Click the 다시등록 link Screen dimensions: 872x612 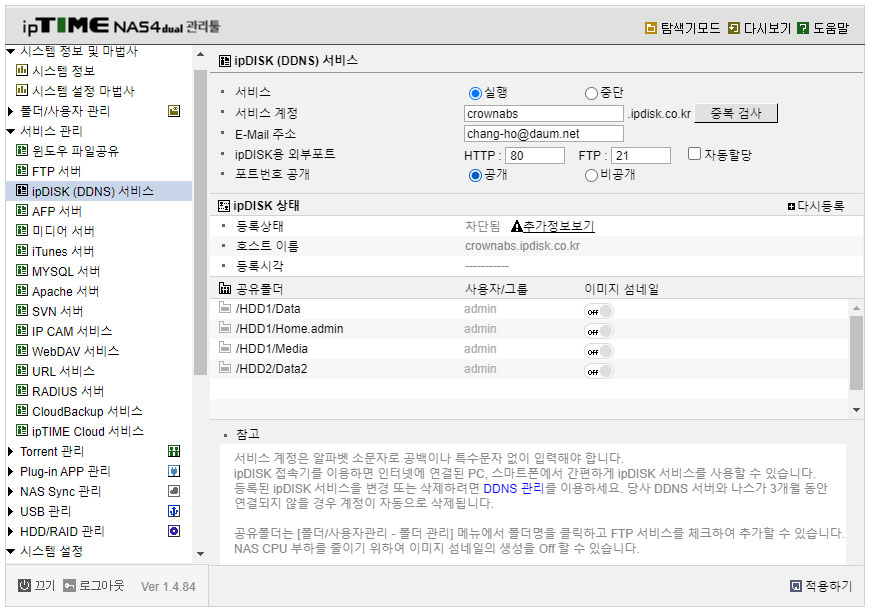820,206
